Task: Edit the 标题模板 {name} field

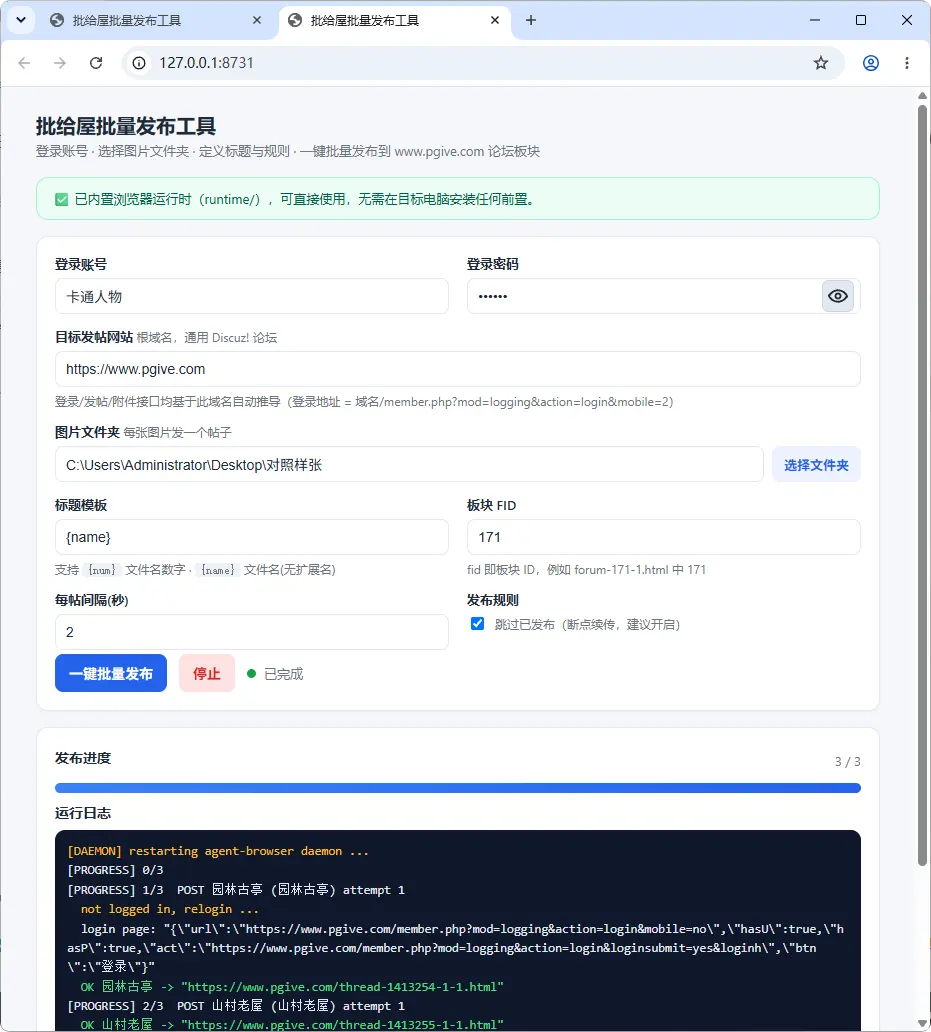Action: [251, 537]
